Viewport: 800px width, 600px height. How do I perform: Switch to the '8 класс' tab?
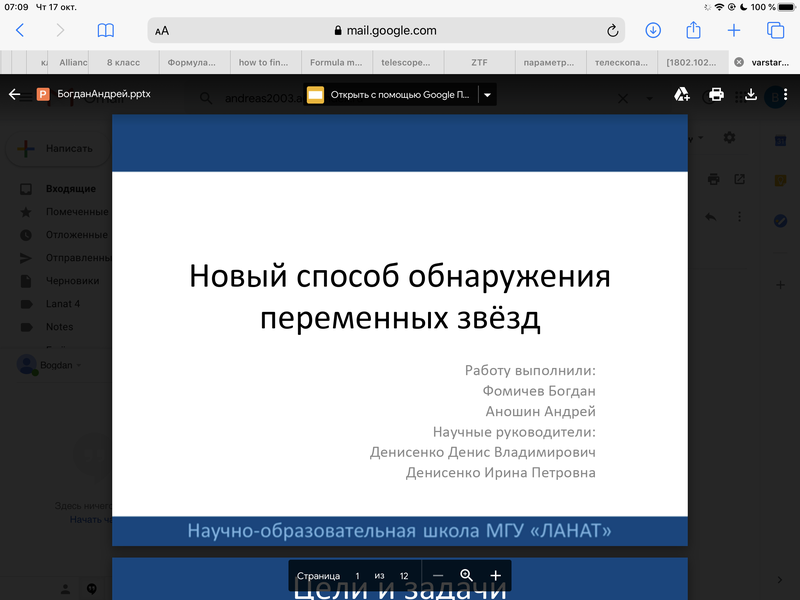click(124, 62)
